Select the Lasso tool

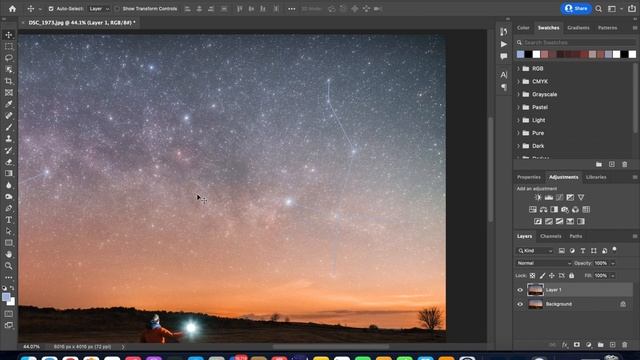[9, 58]
